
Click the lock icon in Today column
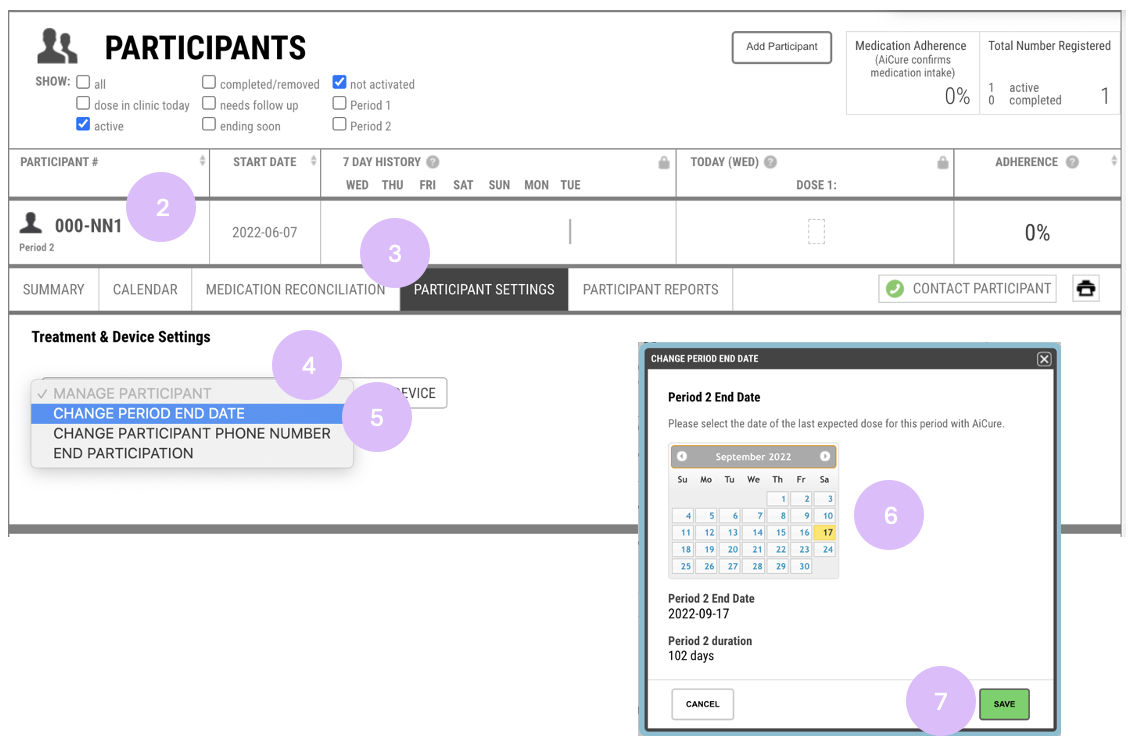pyautogui.click(x=942, y=163)
